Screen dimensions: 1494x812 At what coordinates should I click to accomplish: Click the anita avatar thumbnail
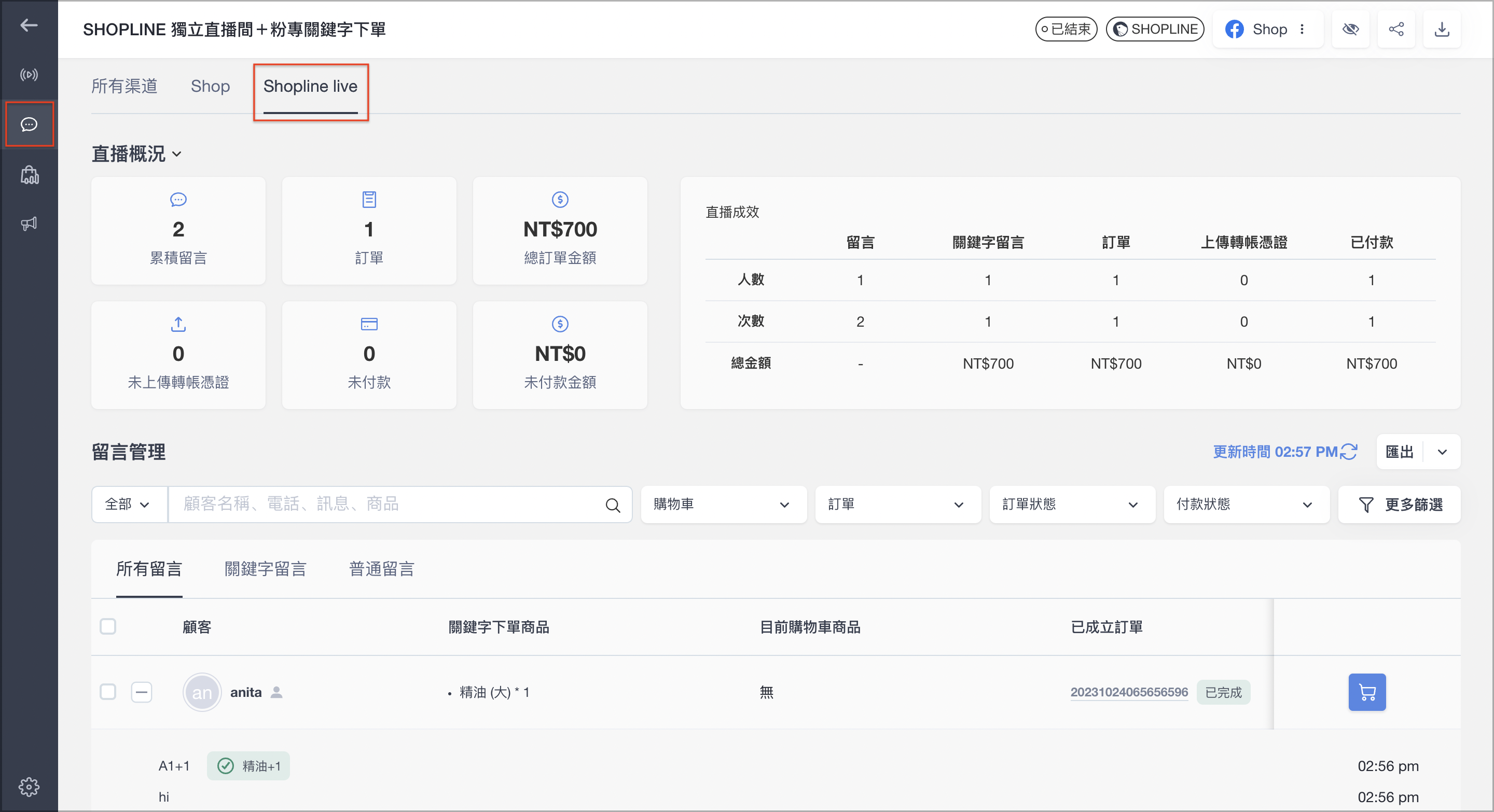[x=202, y=692]
